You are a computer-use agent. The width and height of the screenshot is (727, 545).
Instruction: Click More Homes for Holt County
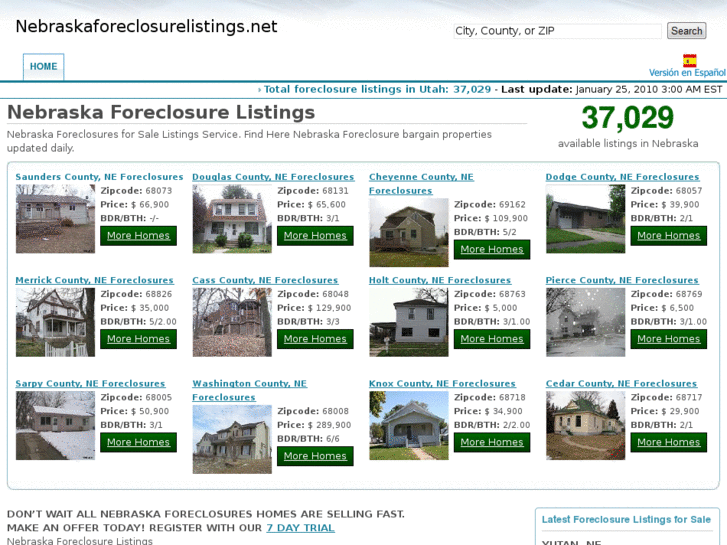tap(492, 339)
